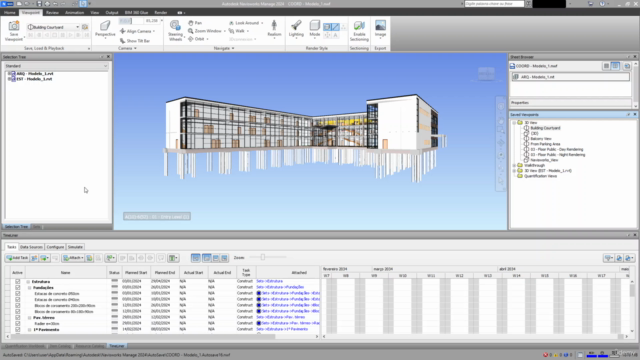Expand ARQ - Modelo_1.rvt in Selection Tree

pyautogui.click(x=9, y=73)
